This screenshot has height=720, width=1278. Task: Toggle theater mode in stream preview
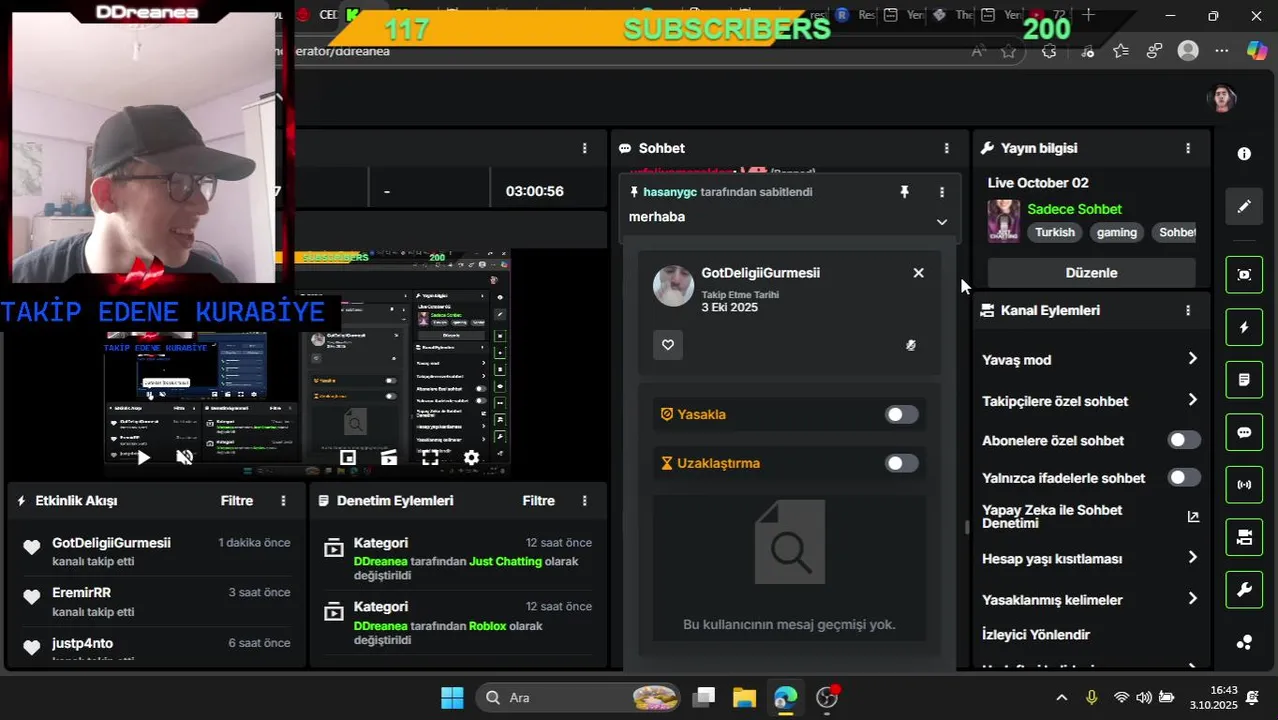point(389,458)
